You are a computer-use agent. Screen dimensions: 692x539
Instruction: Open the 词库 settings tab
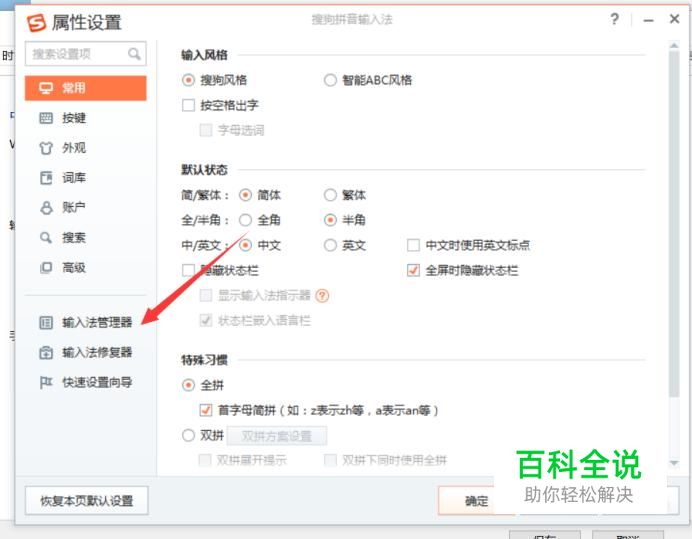click(x=74, y=178)
